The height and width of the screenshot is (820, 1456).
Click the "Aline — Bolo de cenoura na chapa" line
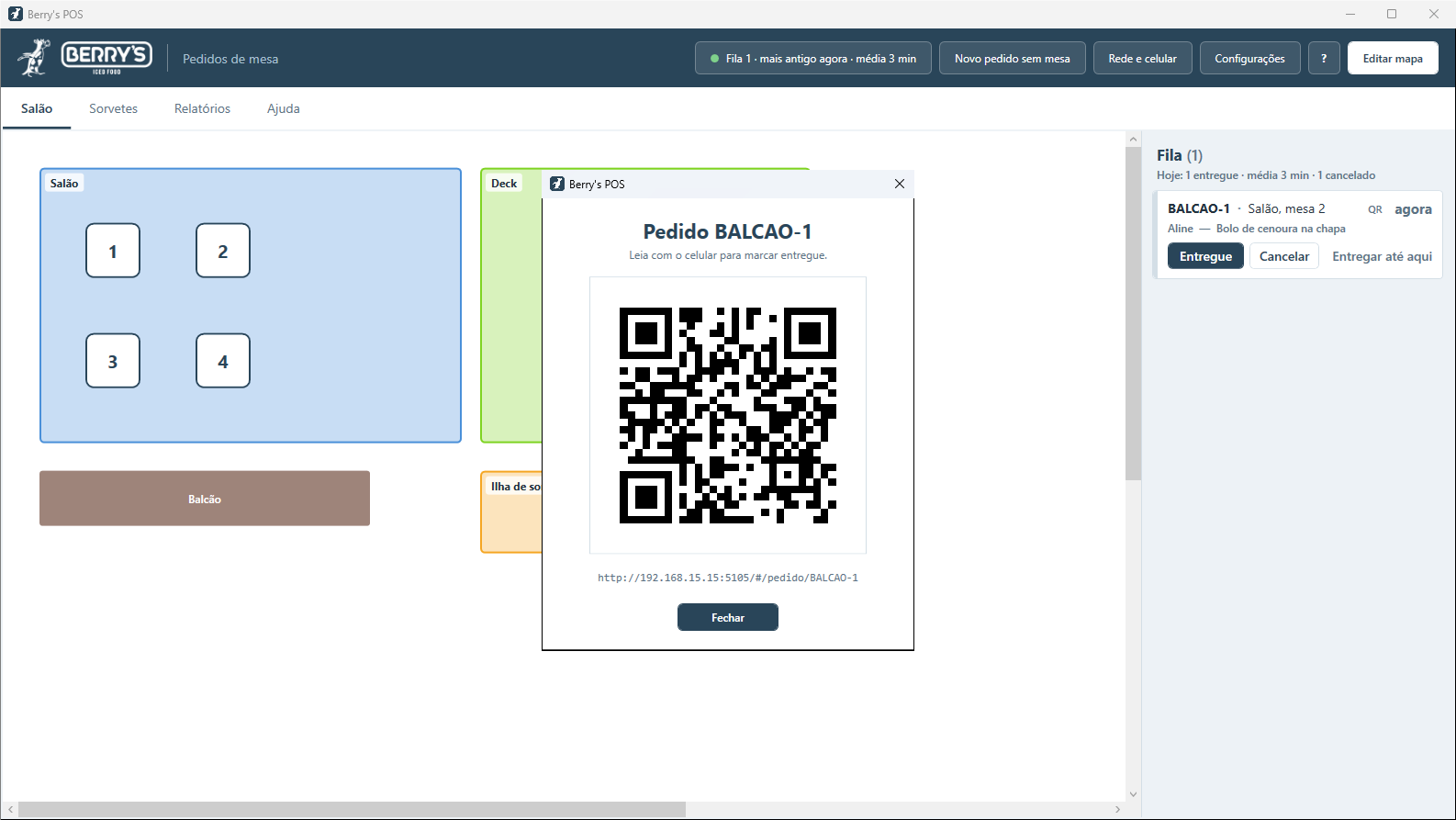(1257, 229)
